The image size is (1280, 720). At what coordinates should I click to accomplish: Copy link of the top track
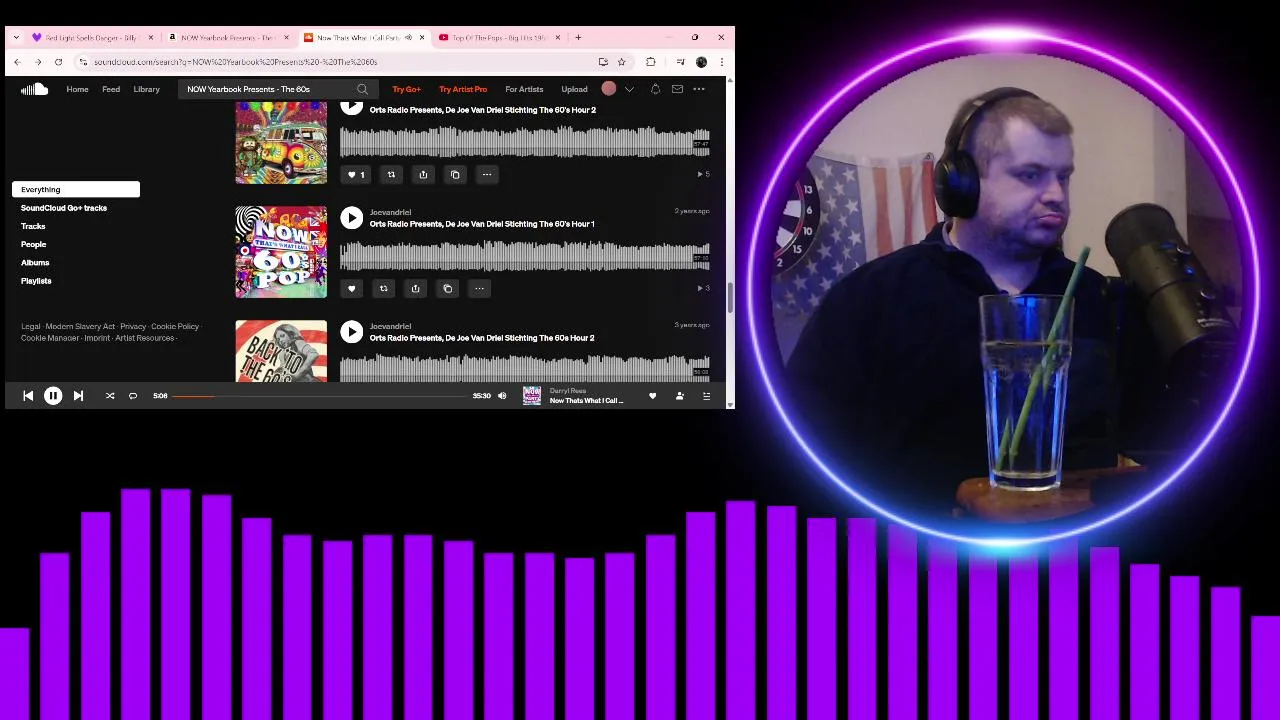pyautogui.click(x=455, y=174)
